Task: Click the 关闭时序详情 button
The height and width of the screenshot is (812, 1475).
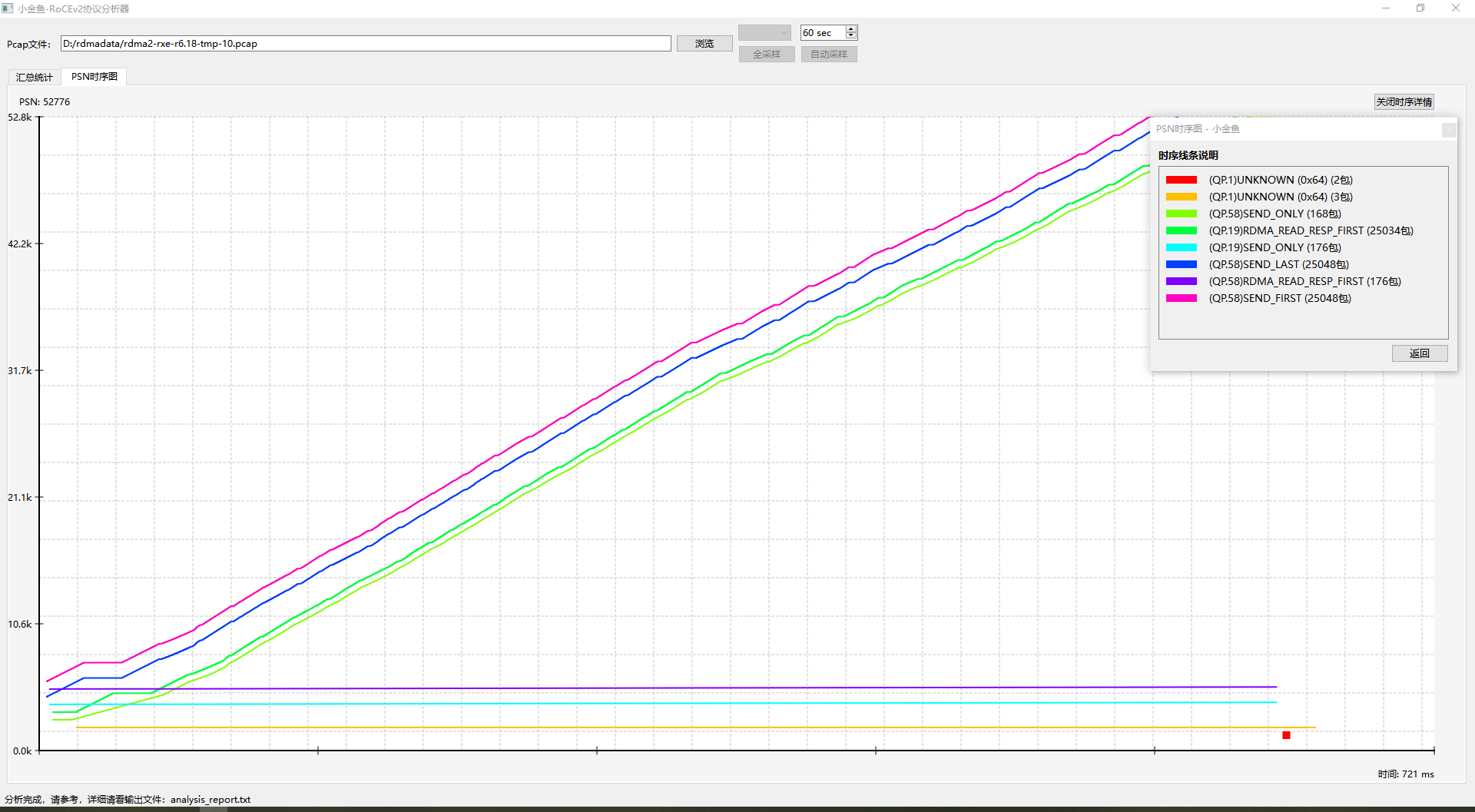Action: tap(1404, 102)
